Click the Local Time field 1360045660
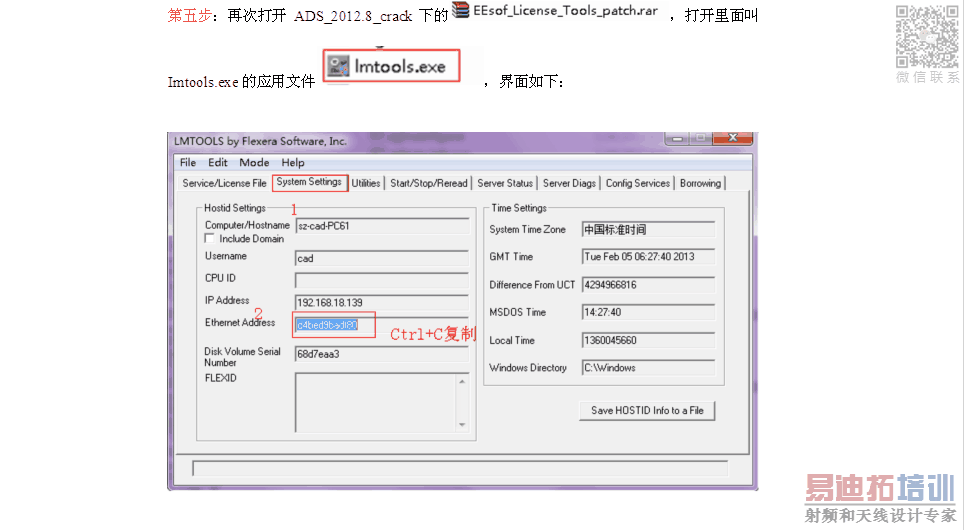964x530 pixels. (648, 340)
